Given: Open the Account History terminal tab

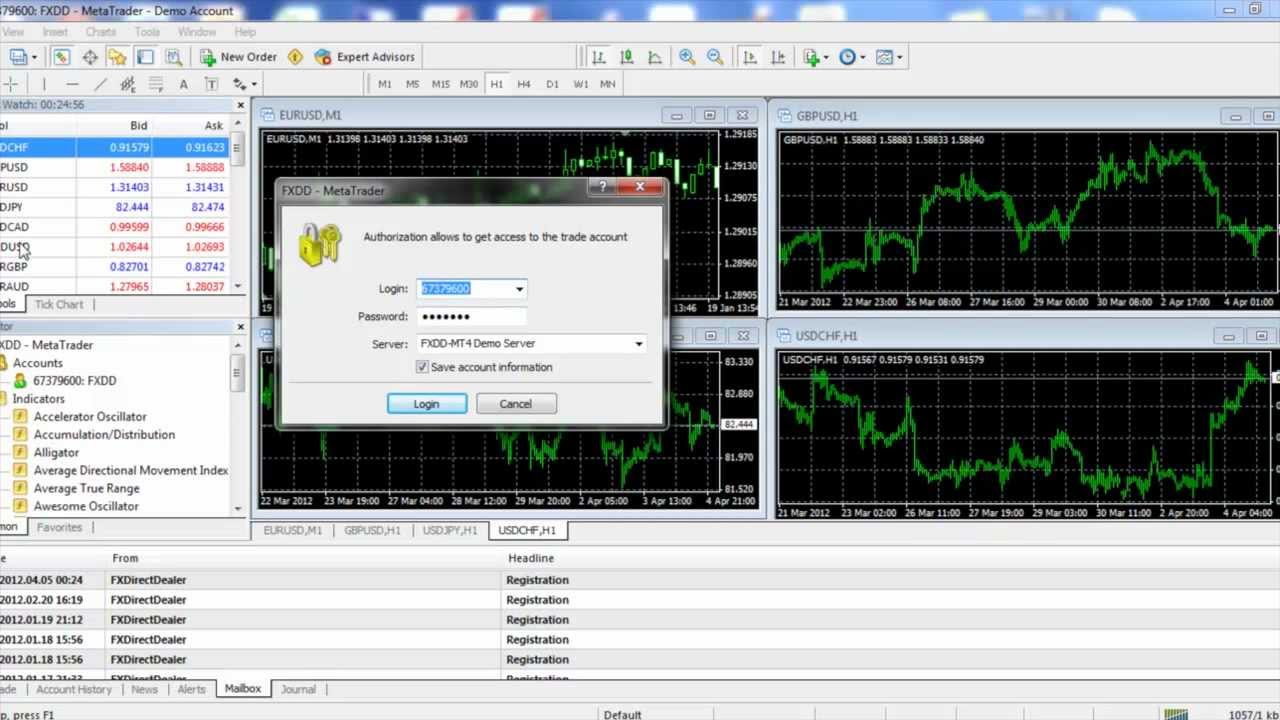Looking at the screenshot, I should click(x=74, y=689).
